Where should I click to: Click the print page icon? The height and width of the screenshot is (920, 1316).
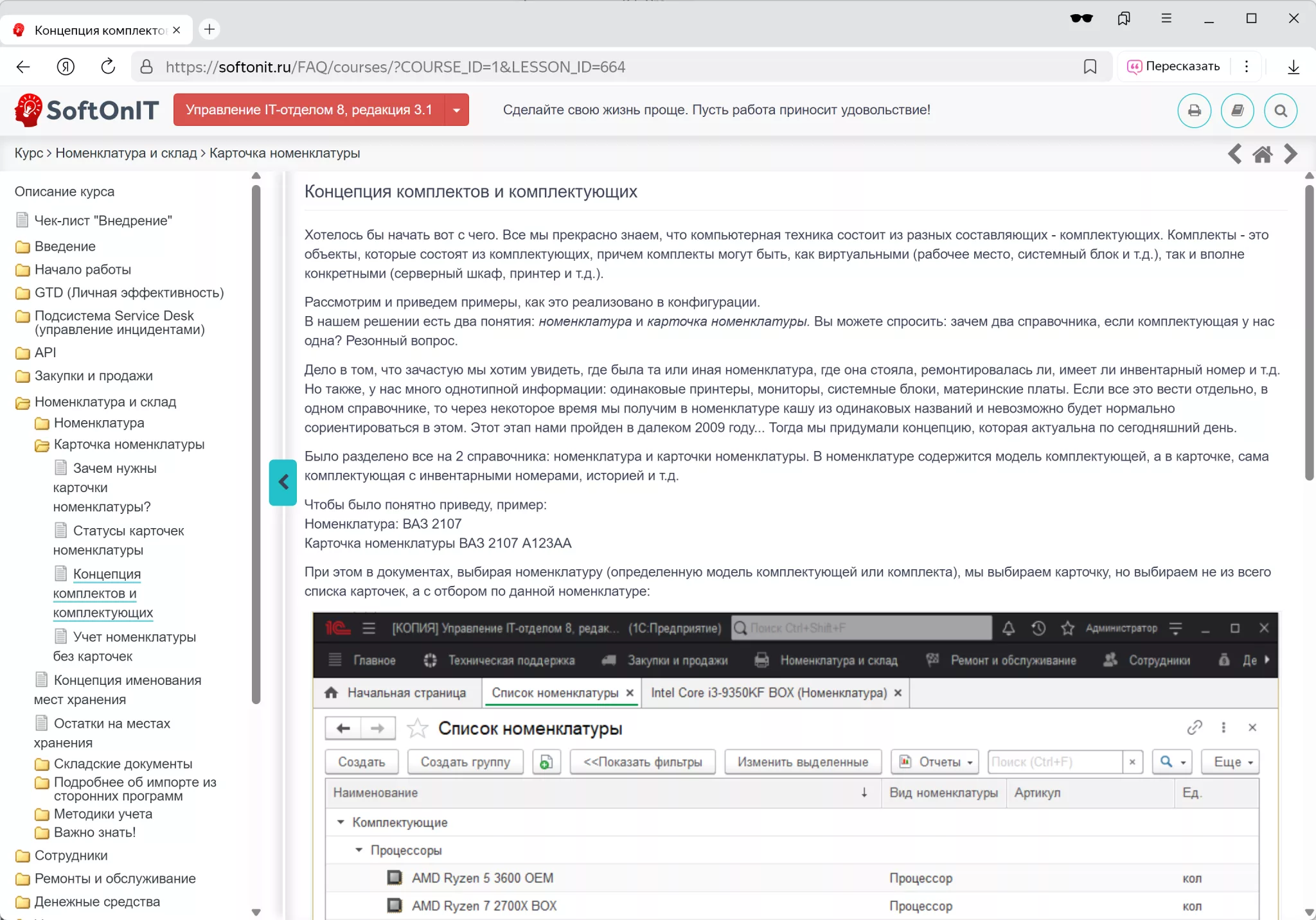[x=1194, y=111]
